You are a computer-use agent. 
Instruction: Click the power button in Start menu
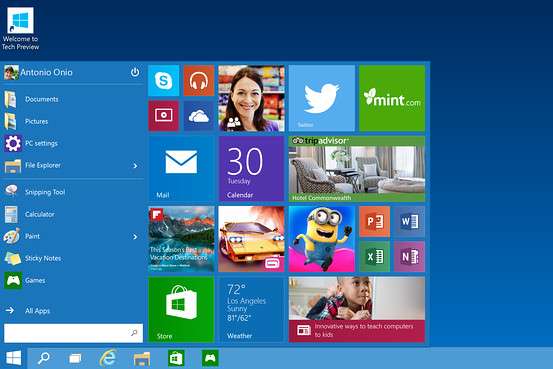[135, 72]
